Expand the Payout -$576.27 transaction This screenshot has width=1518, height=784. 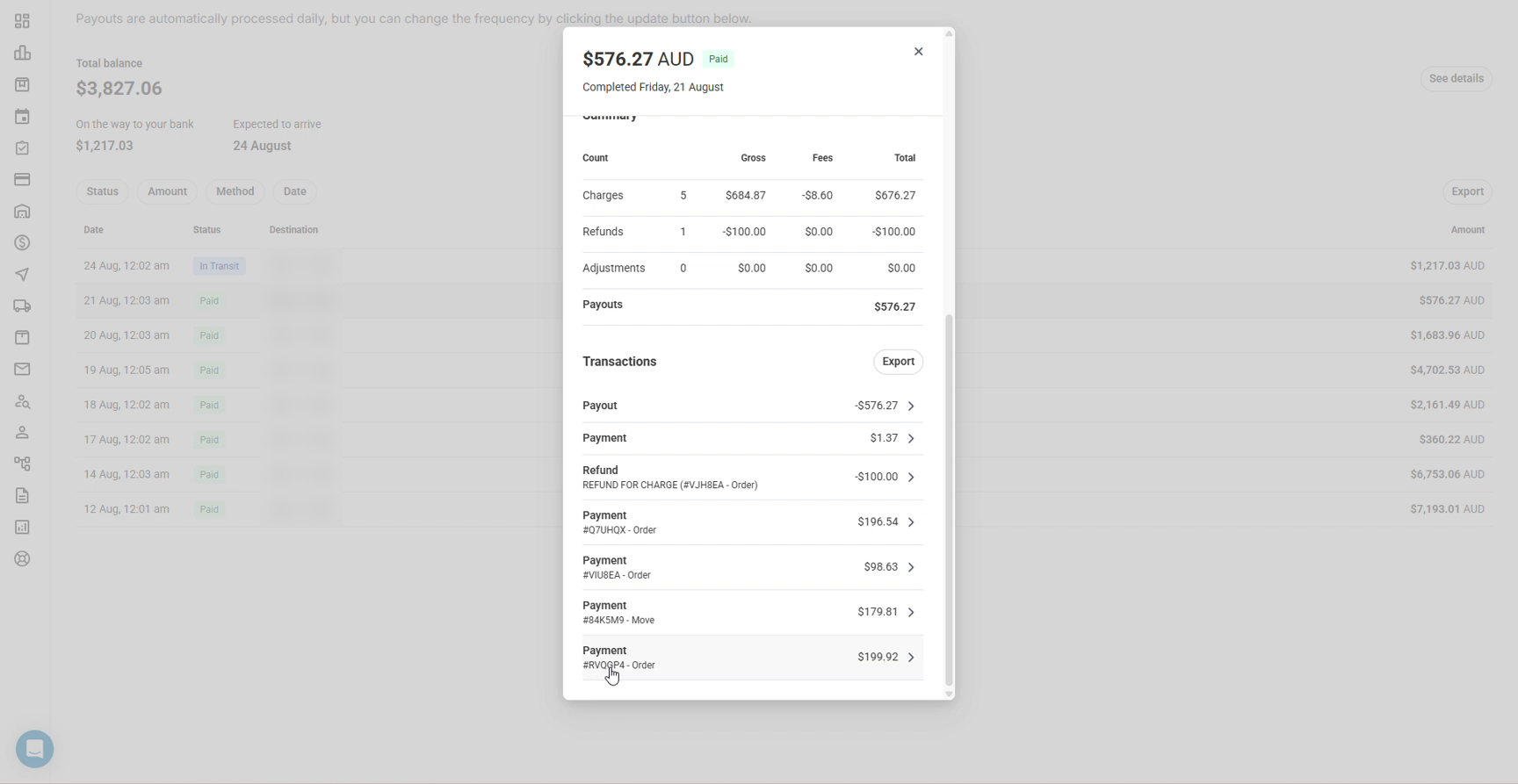[753, 406]
